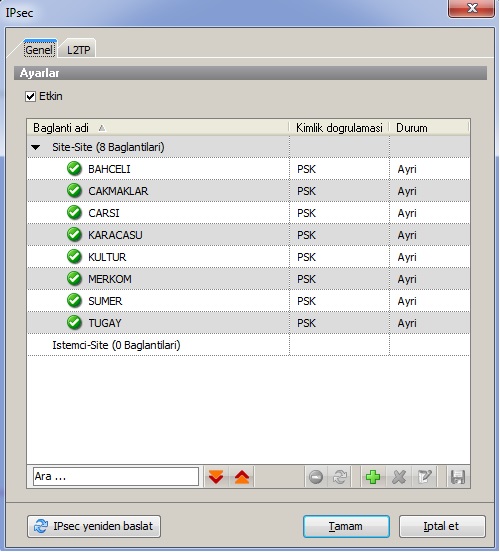Select the KARACASU connection row
500x552 pixels.
[x=248, y=235]
